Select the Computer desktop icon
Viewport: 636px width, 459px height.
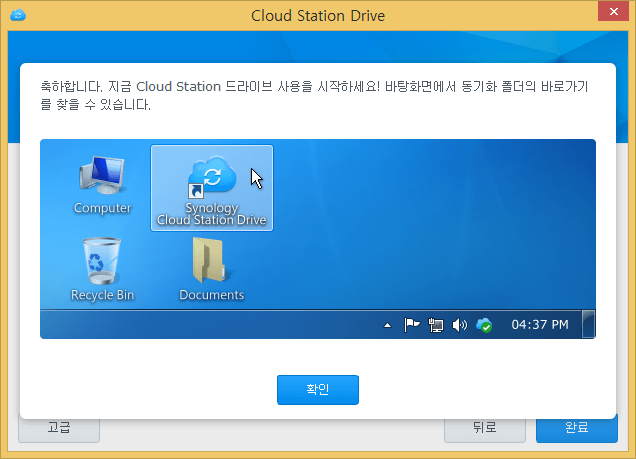tap(102, 185)
